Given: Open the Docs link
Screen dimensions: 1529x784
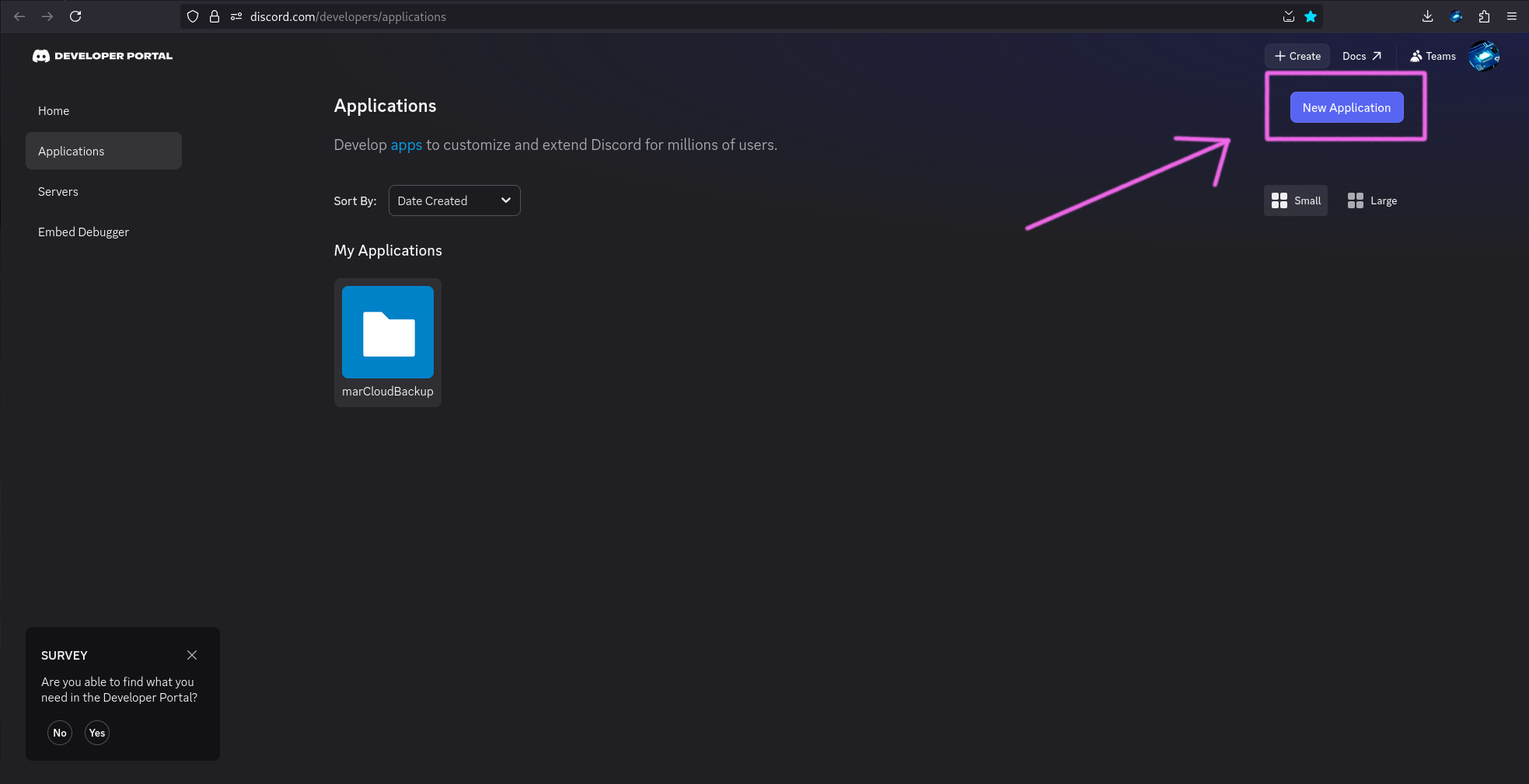Looking at the screenshot, I should (x=1362, y=56).
